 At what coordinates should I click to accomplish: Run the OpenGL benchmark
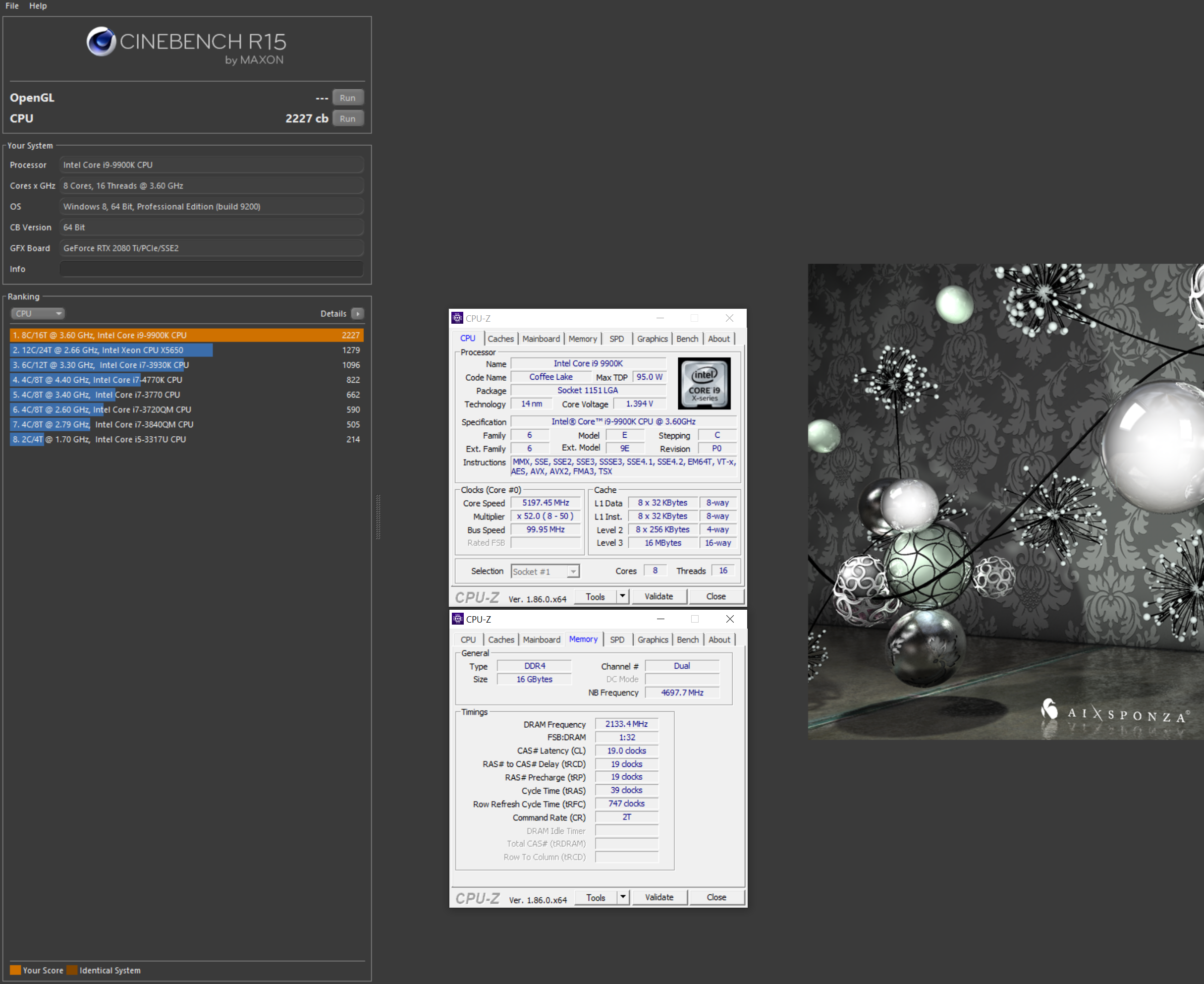coord(348,98)
